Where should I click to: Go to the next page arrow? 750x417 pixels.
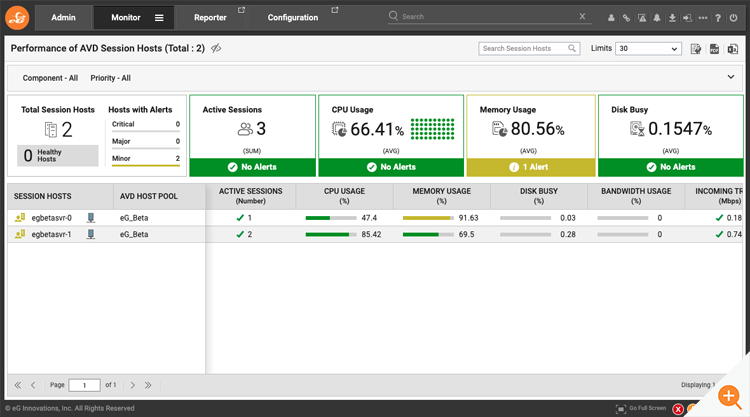(x=133, y=385)
